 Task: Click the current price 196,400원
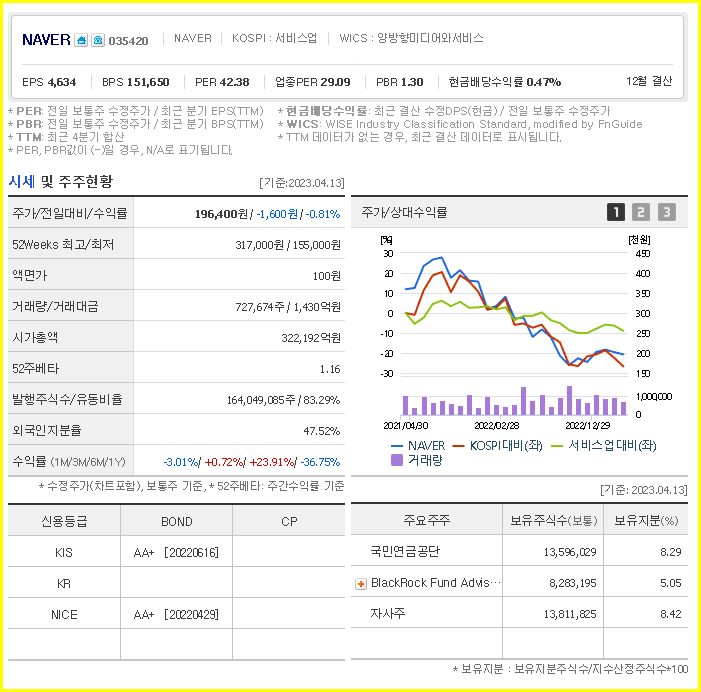point(221,214)
